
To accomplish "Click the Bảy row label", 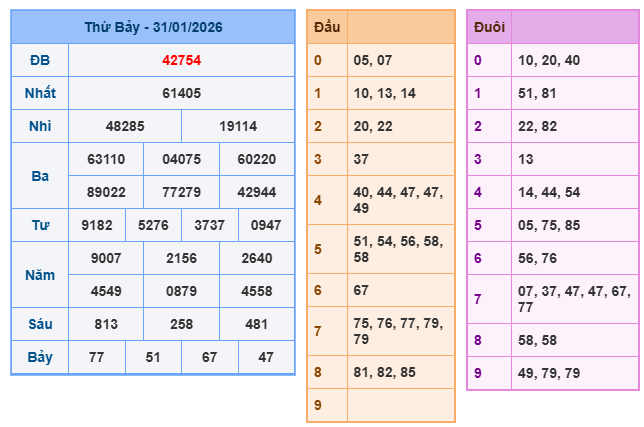I will 40,356.
